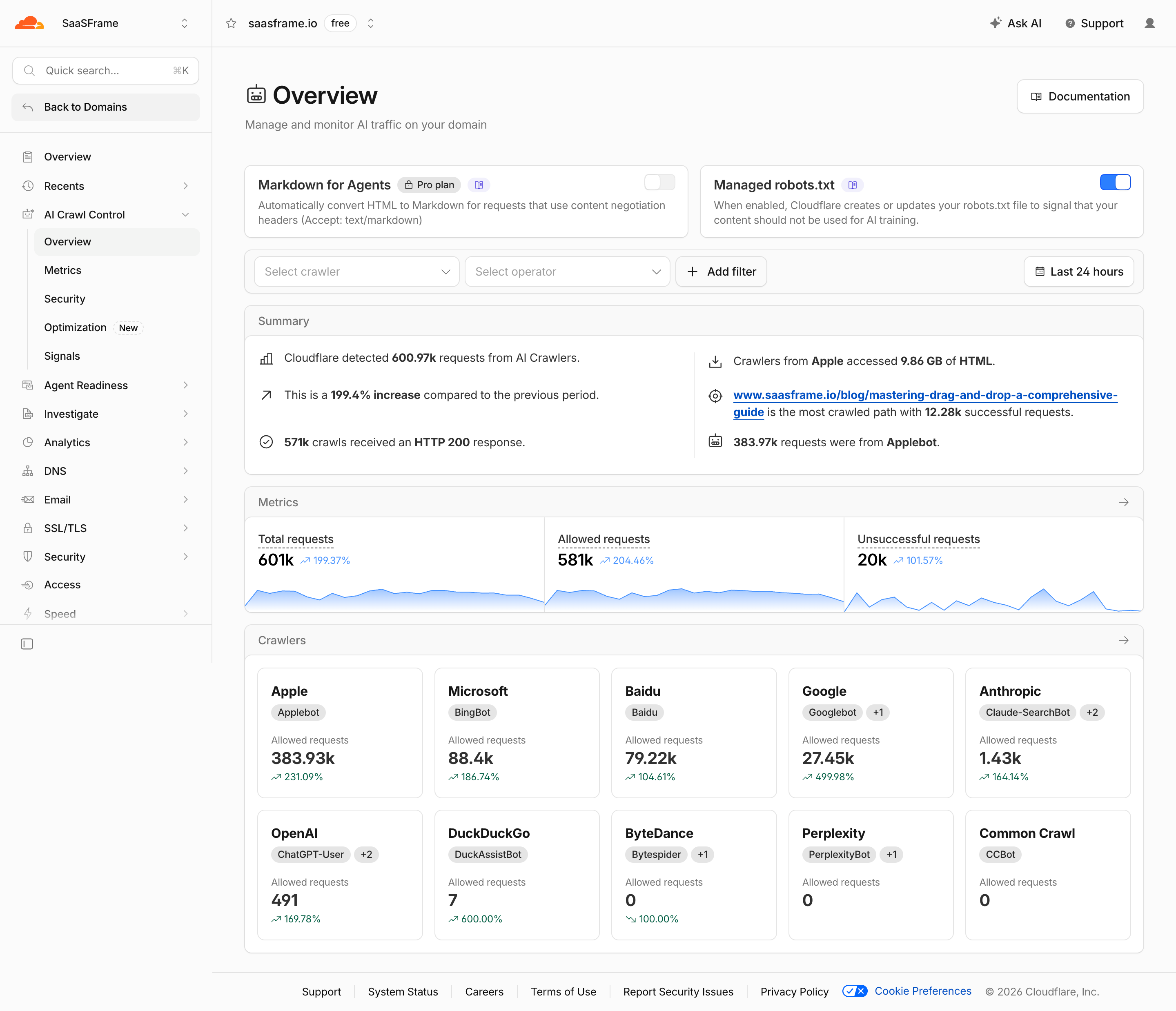Open the Select crawler dropdown
This screenshot has height=1011, width=1176.
356,272
